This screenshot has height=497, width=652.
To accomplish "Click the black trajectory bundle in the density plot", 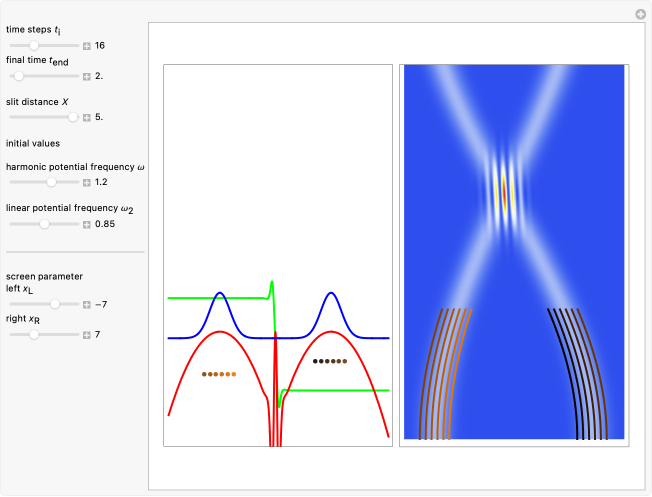I will [580, 374].
